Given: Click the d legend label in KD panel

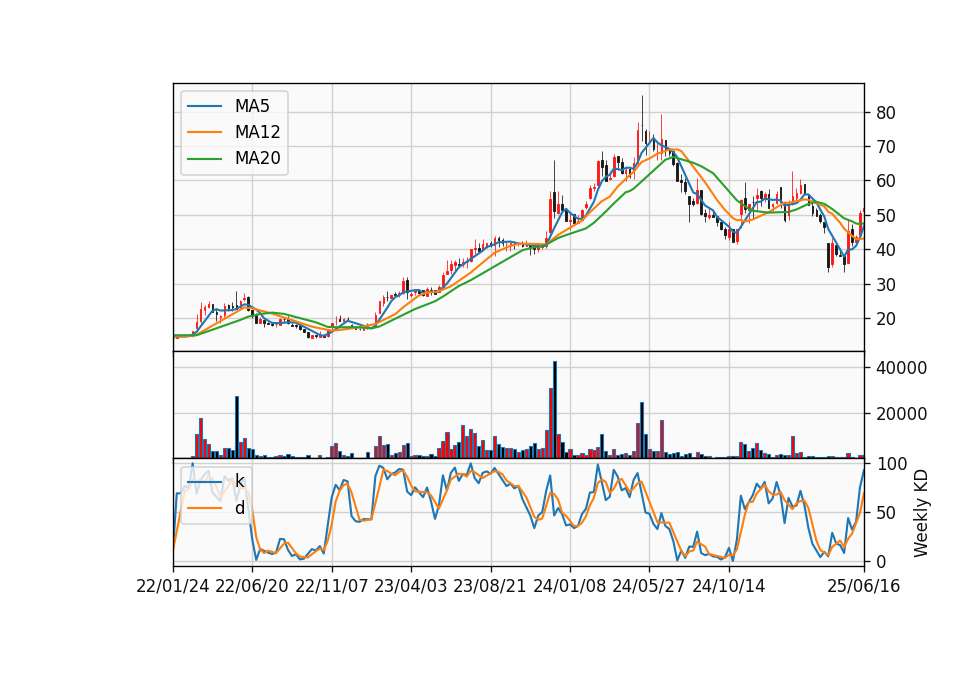Looking at the screenshot, I should click(x=239, y=508).
